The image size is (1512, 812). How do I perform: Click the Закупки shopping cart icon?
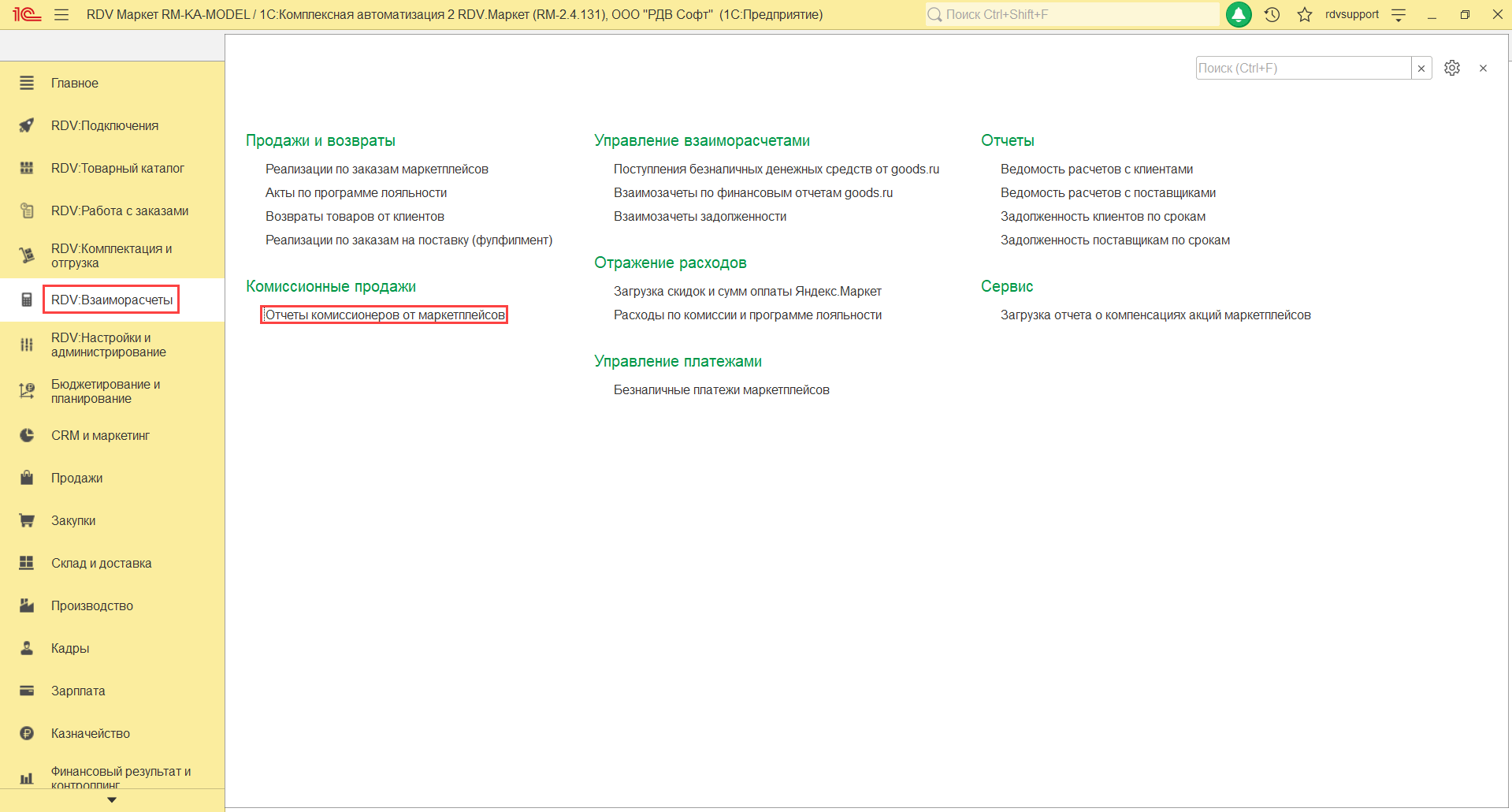[27, 520]
